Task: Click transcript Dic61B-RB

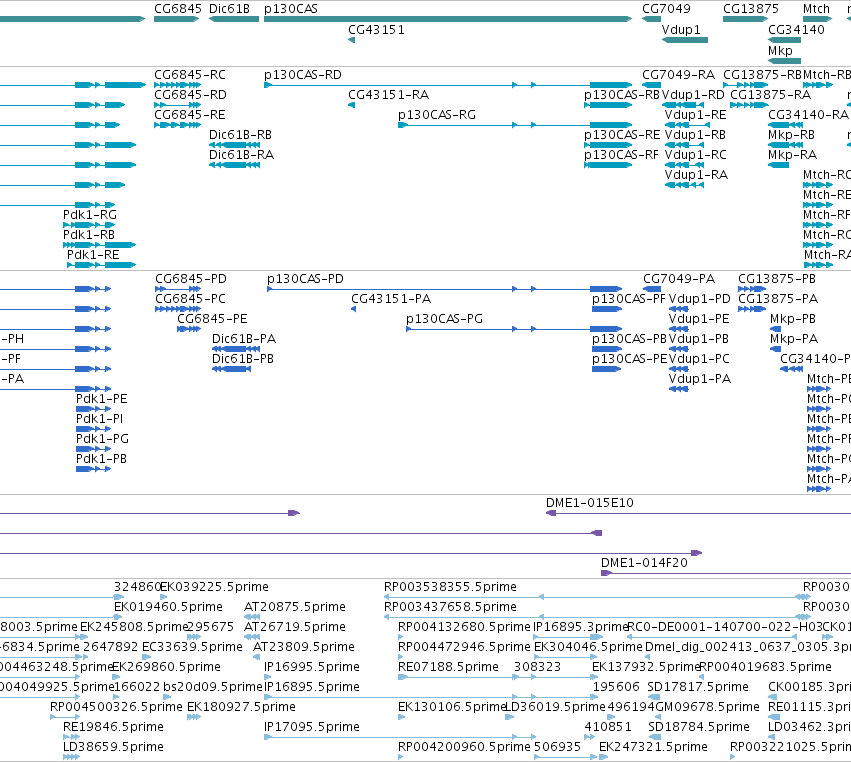Action: 240,134
